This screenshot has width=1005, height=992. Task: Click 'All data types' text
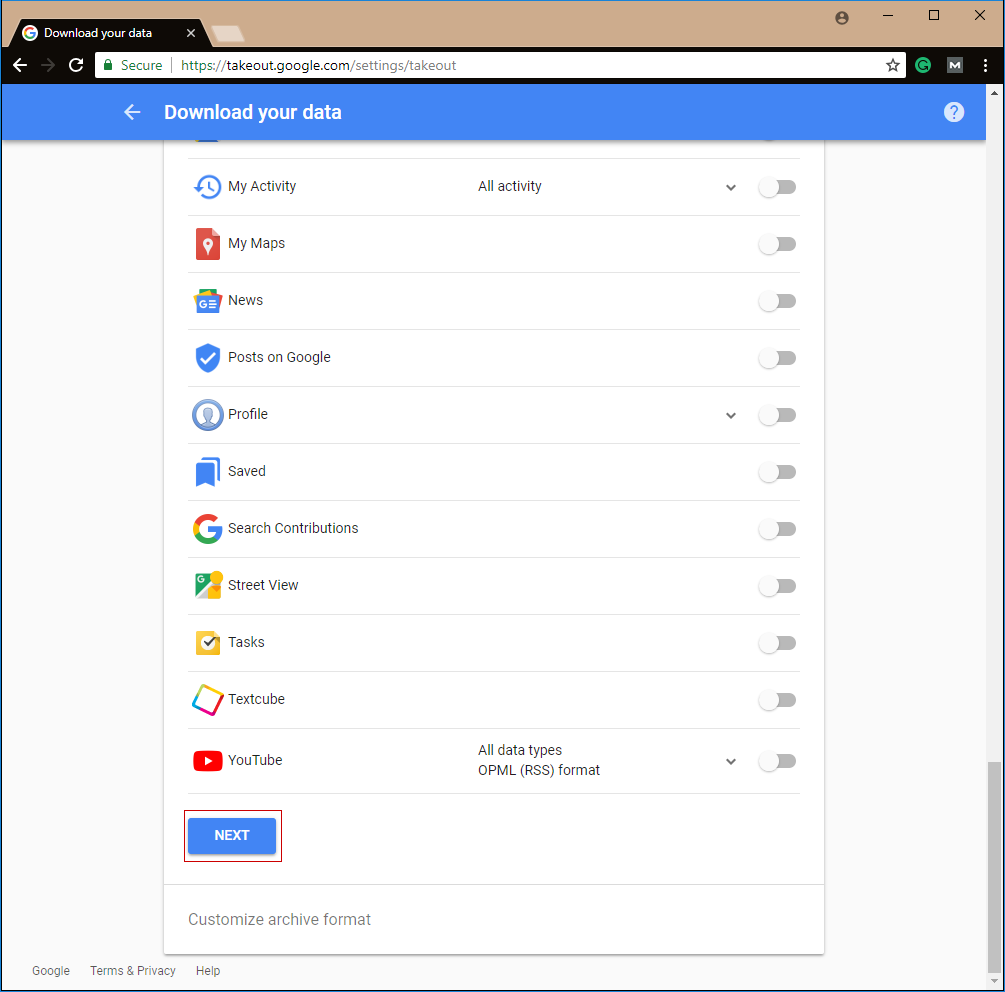pos(520,750)
